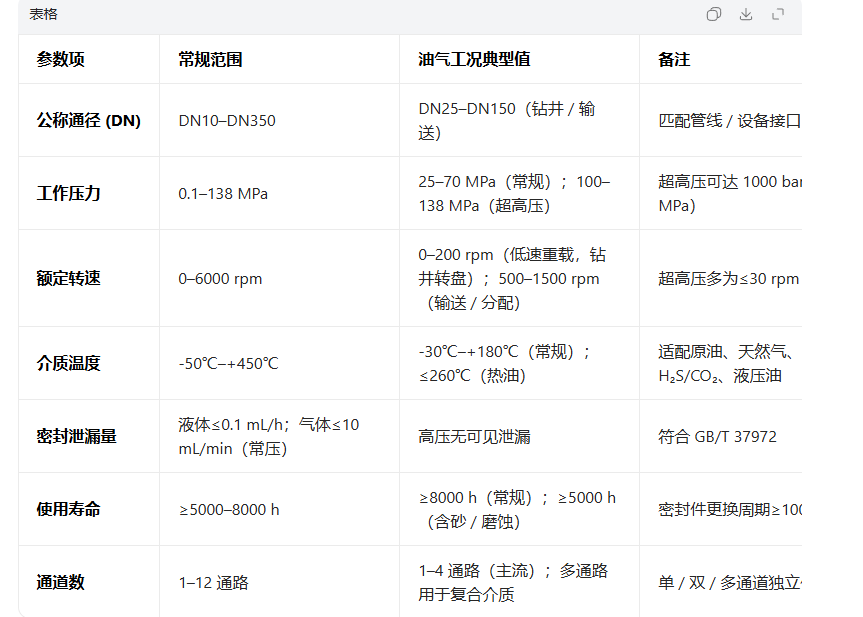
Task: Click the 备注 column header
Action: pos(674,60)
